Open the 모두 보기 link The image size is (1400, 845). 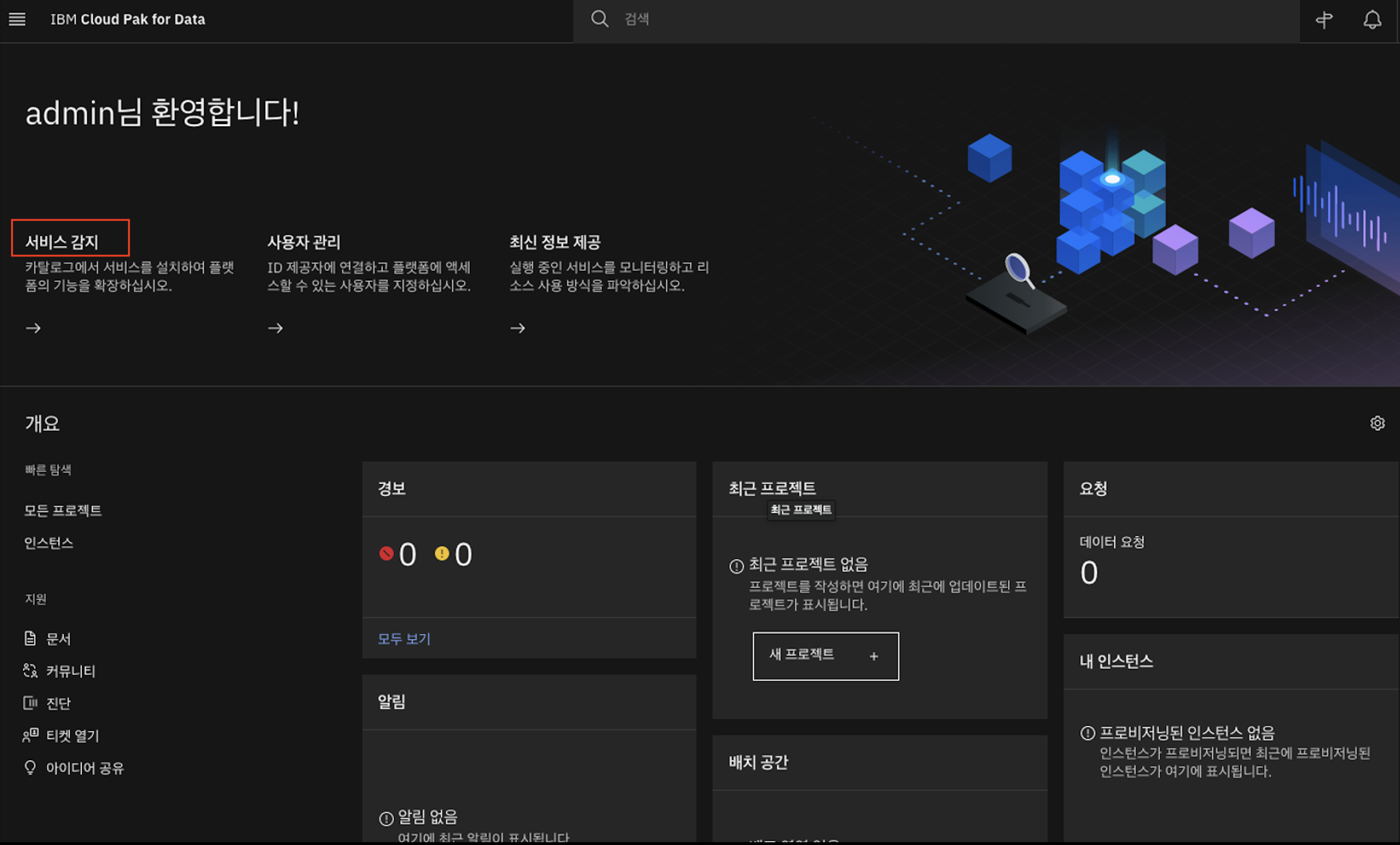click(x=404, y=639)
